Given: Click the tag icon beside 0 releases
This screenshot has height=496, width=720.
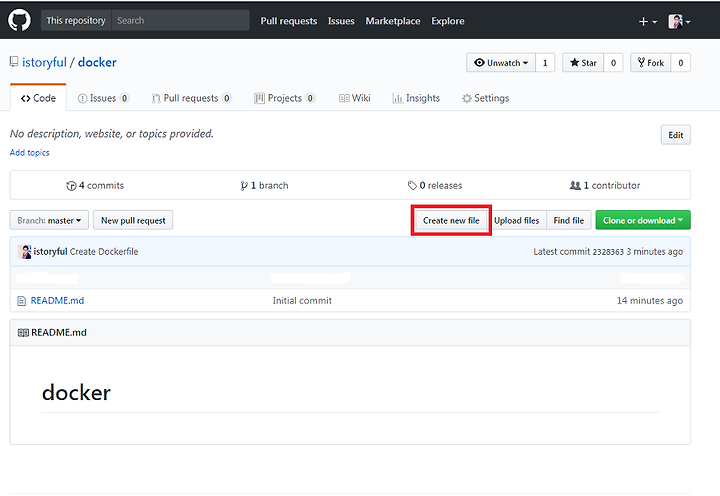Looking at the screenshot, I should pyautogui.click(x=412, y=186).
